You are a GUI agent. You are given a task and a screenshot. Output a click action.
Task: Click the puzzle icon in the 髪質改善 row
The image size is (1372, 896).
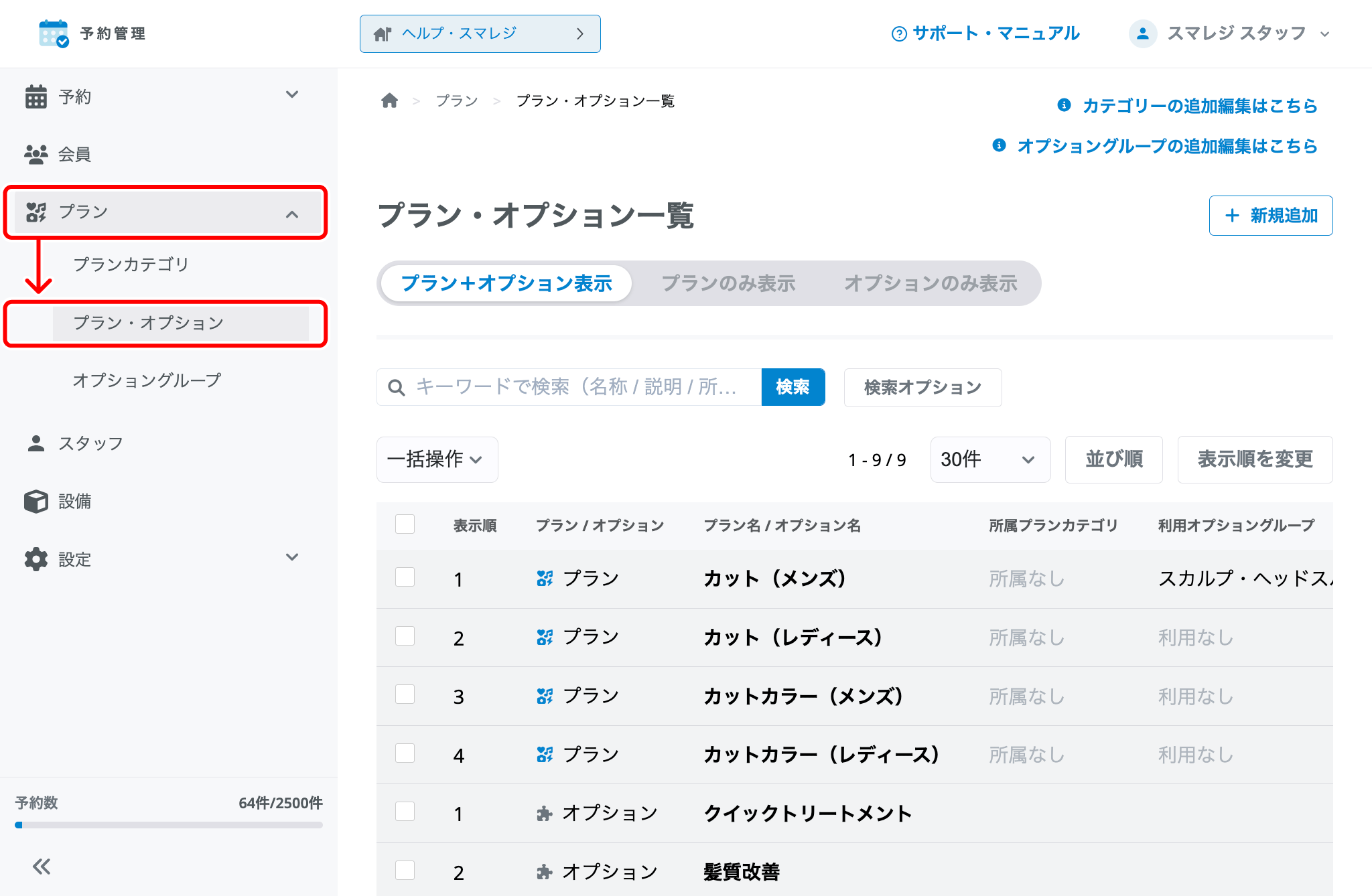coord(545,872)
